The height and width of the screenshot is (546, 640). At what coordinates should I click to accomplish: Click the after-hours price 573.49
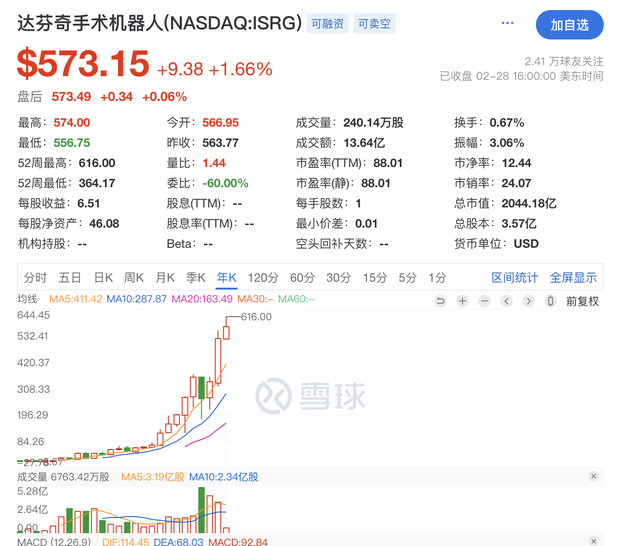tap(71, 97)
